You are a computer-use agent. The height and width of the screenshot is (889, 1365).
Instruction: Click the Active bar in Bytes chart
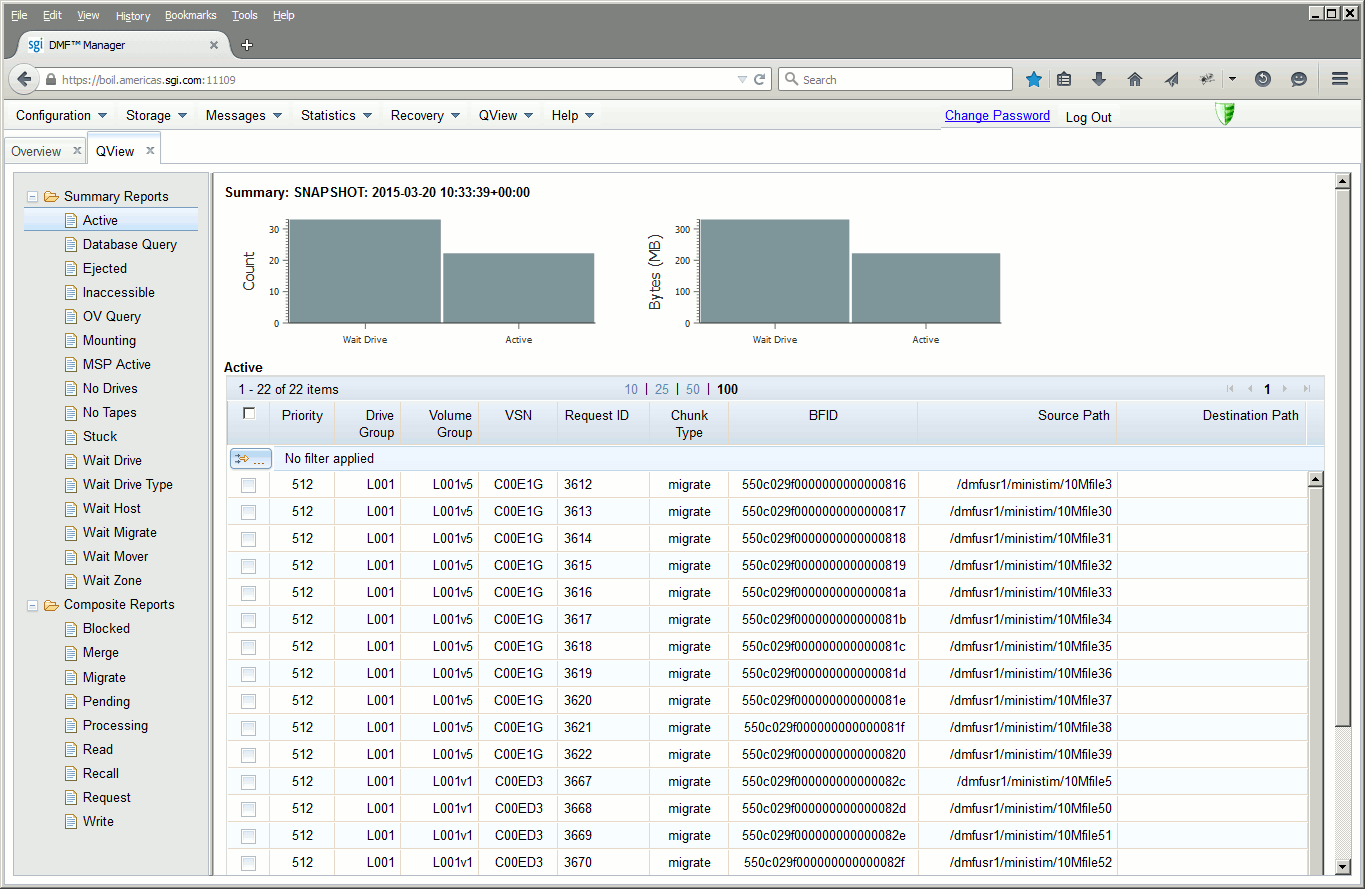926,288
